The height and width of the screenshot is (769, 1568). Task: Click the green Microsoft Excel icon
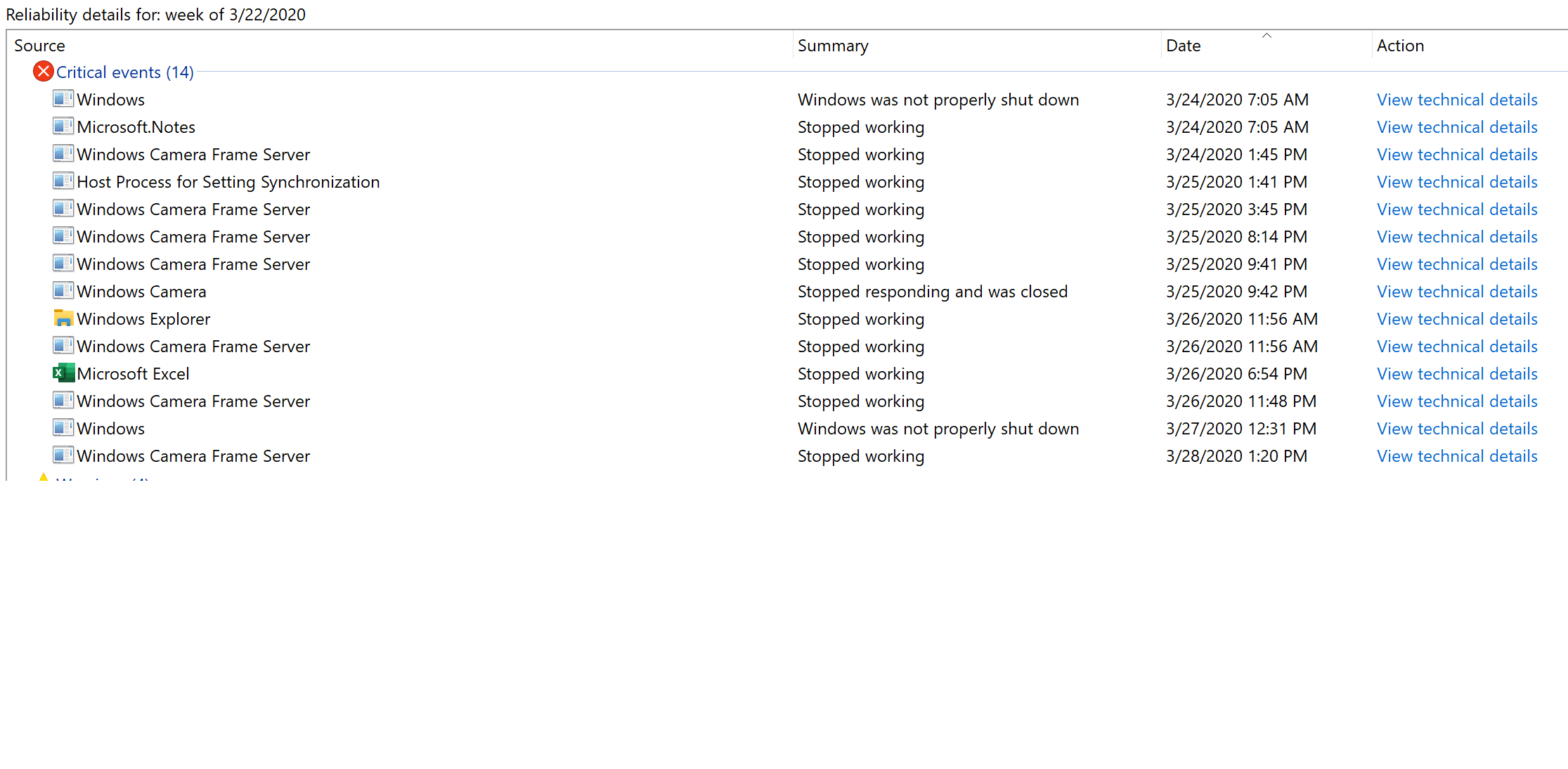[x=63, y=373]
